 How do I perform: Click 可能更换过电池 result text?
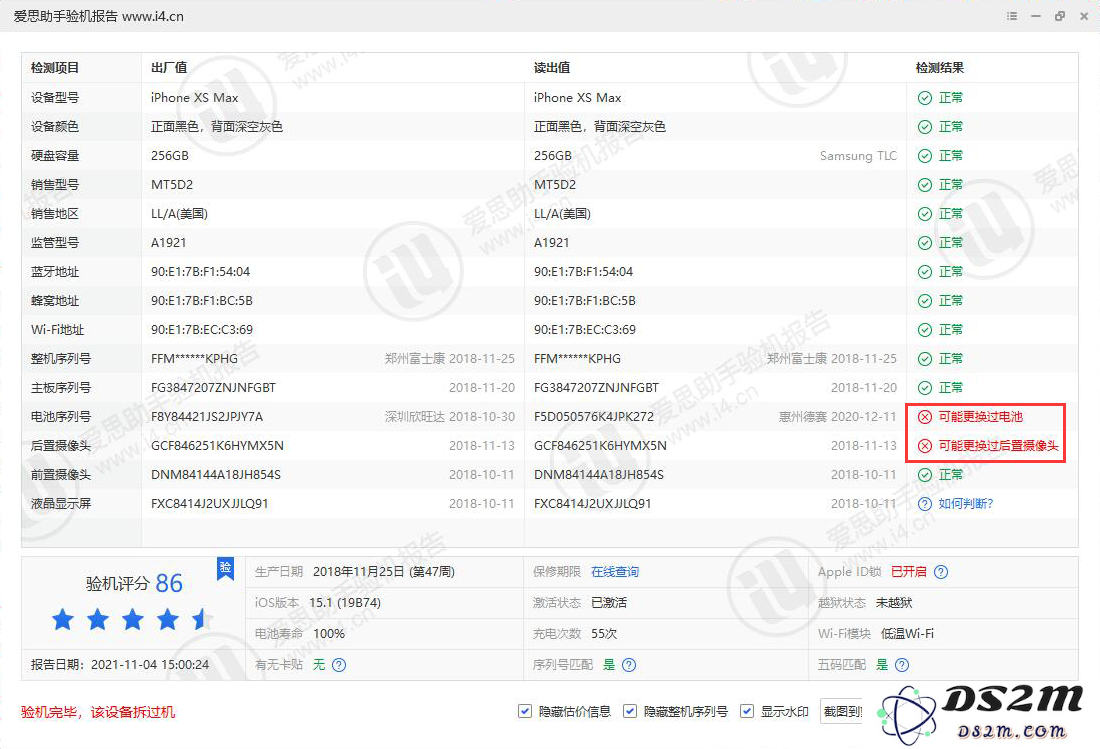tap(981, 417)
